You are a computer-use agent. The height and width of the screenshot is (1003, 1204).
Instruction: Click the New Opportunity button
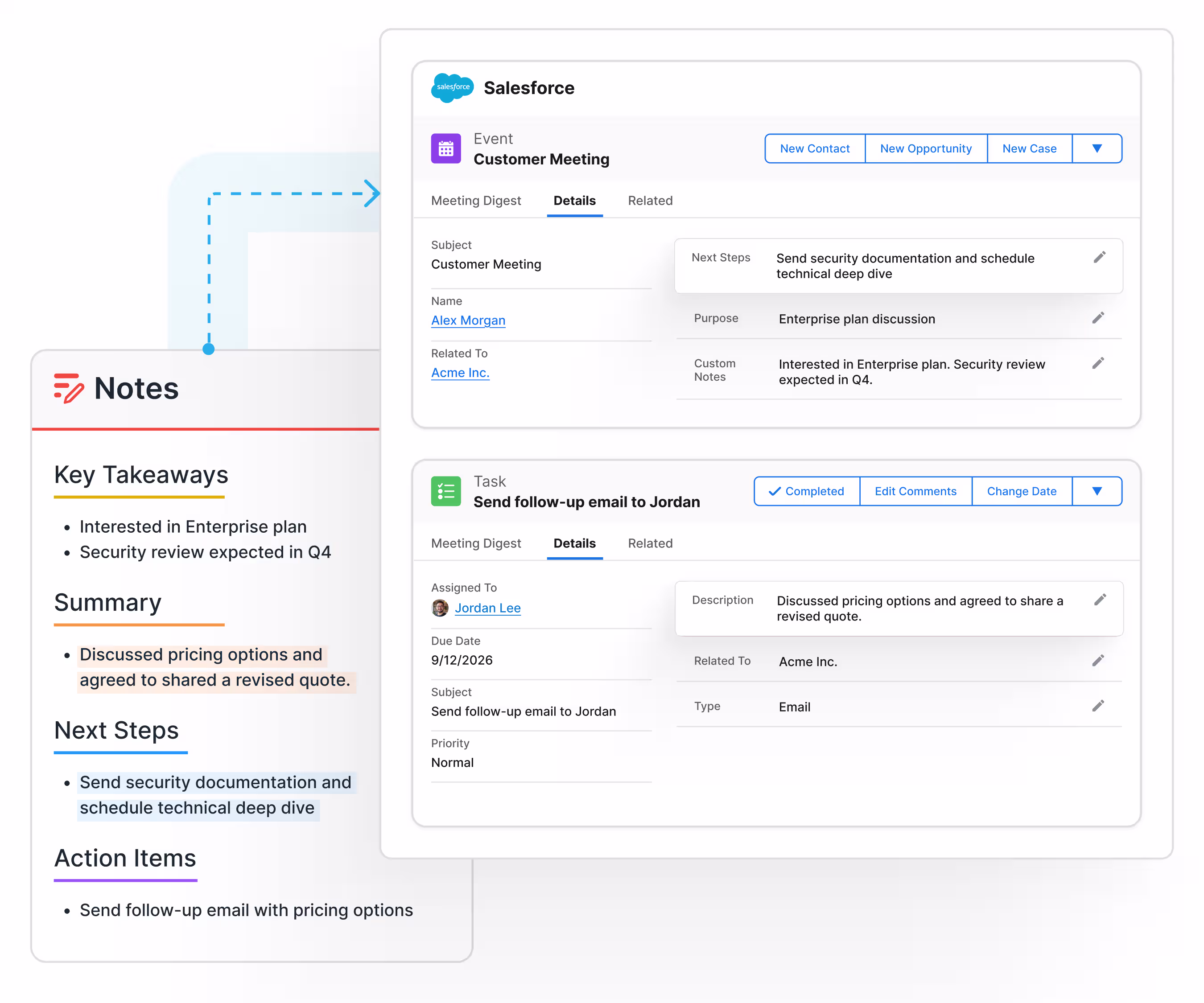click(926, 148)
